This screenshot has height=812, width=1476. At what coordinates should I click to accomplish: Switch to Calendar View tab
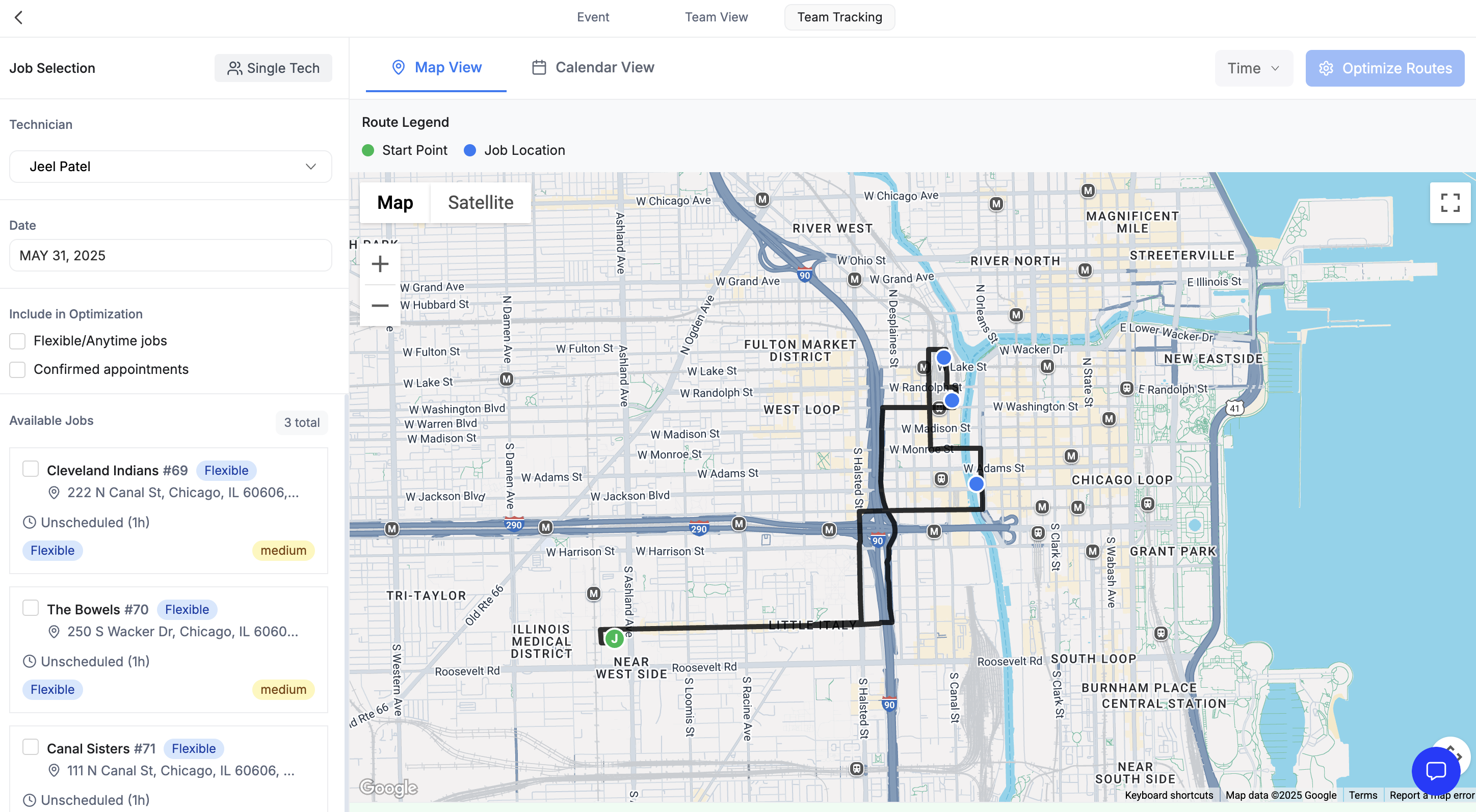[x=593, y=68]
